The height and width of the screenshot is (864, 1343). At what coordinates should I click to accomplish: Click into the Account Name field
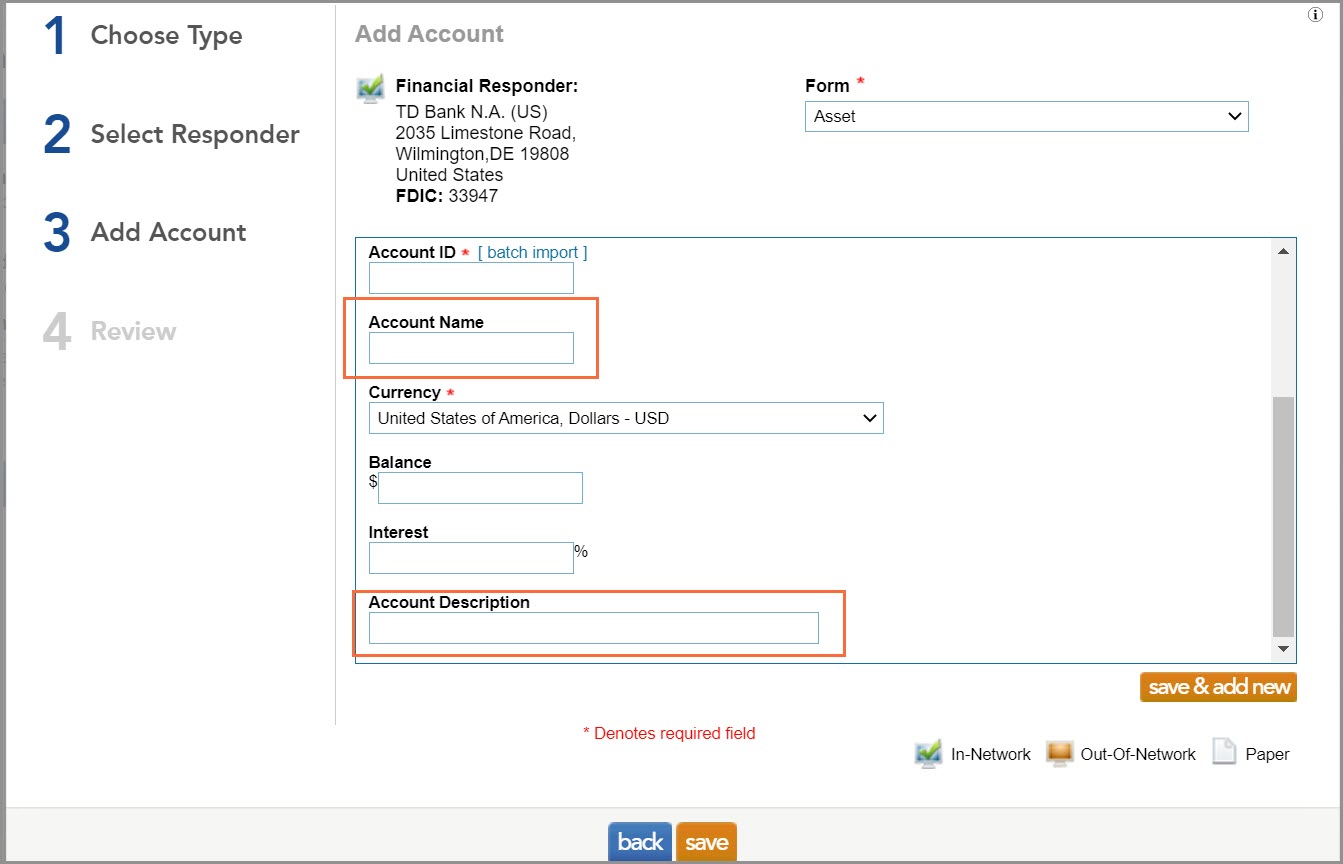coord(471,348)
